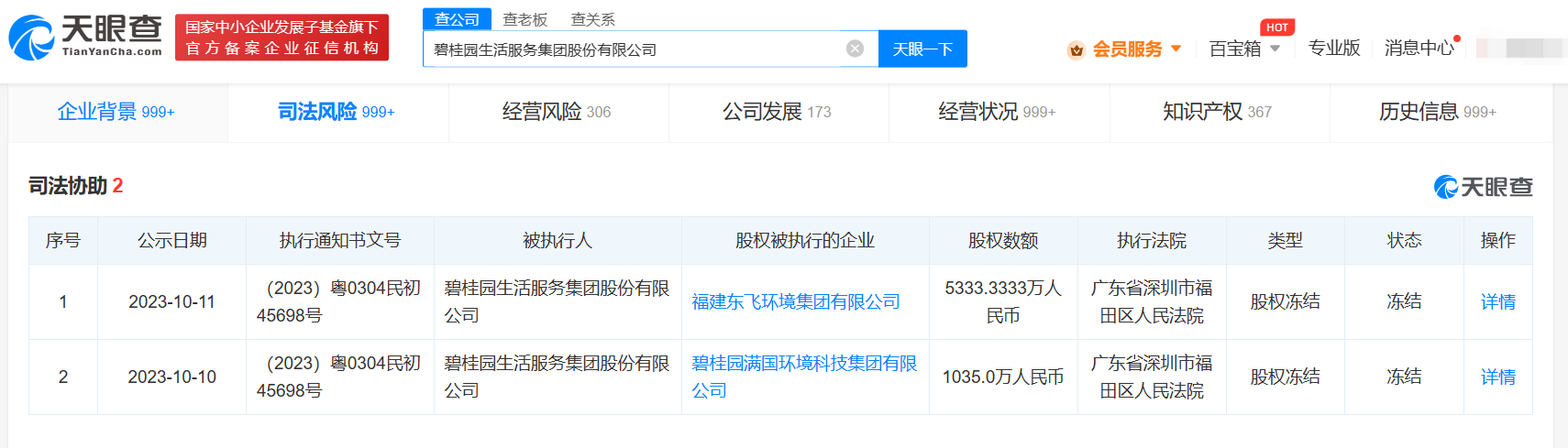Click the 公示日期 column header

point(172,240)
